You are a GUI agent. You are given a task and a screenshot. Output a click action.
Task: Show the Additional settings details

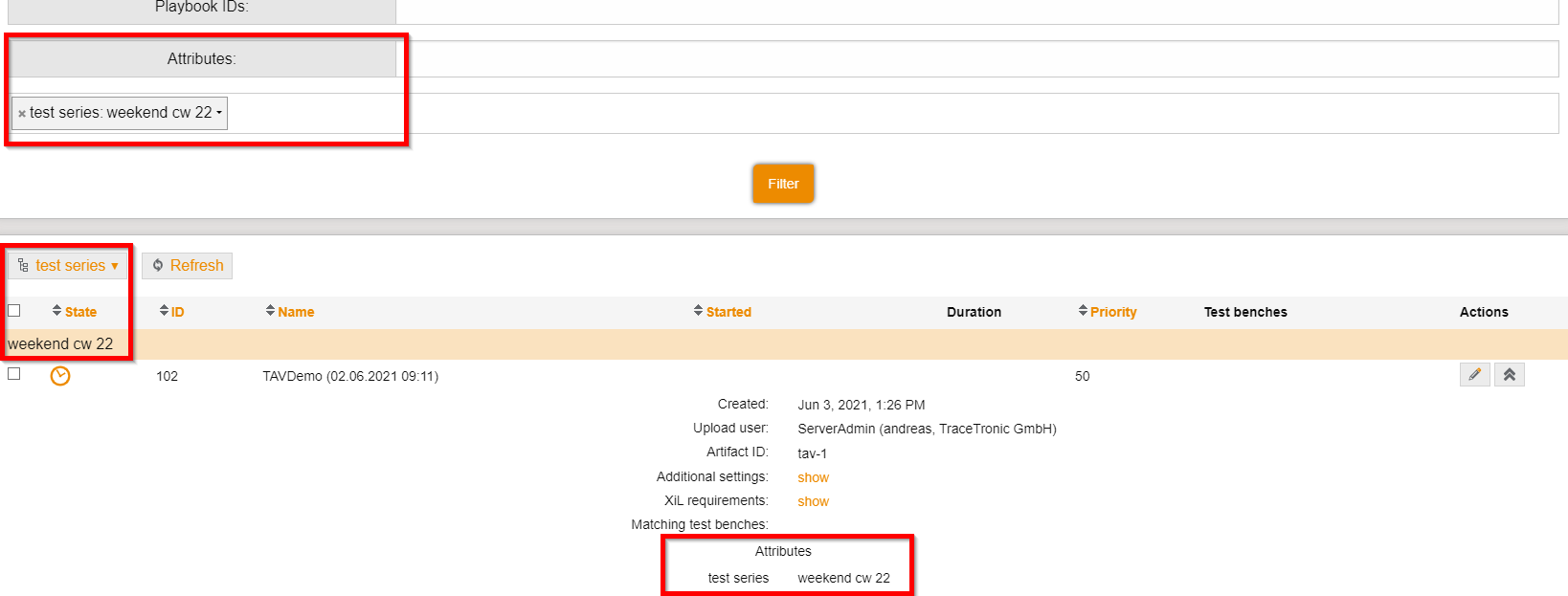click(813, 477)
